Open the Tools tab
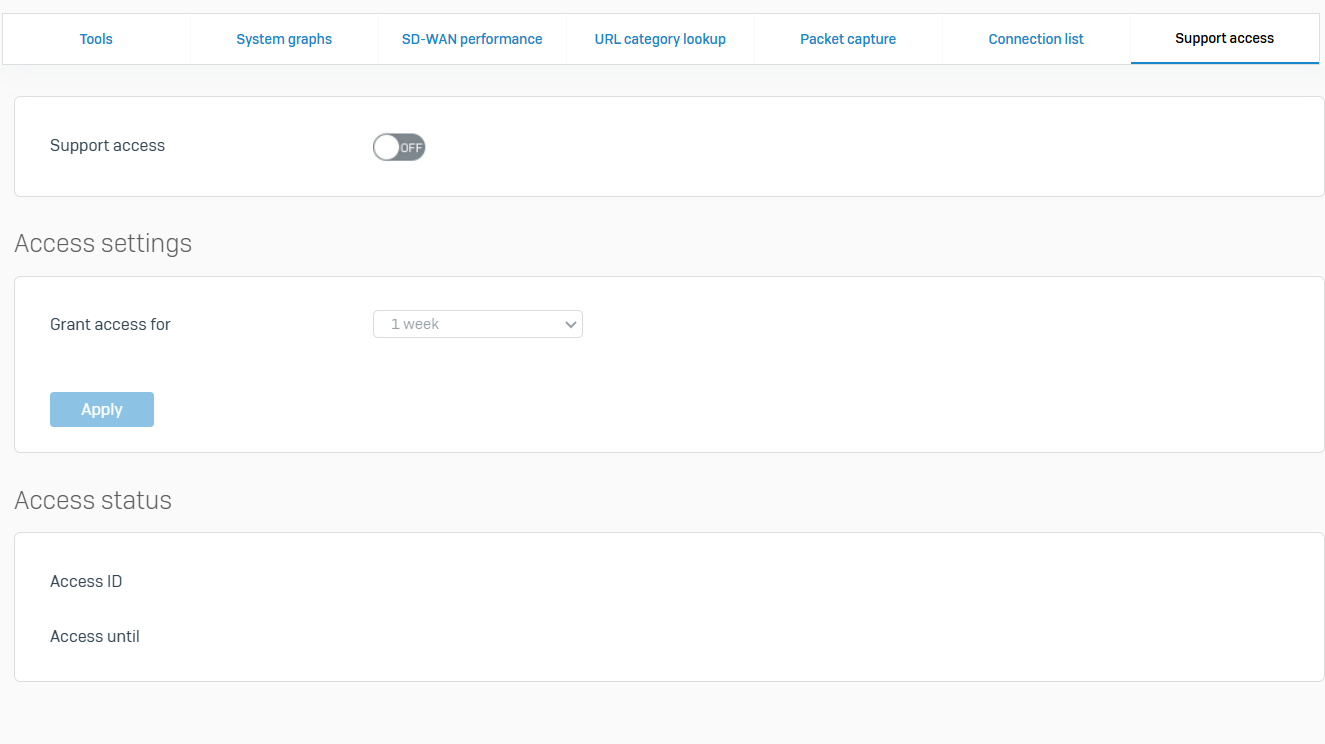This screenshot has height=744, width=1325. coord(96,39)
